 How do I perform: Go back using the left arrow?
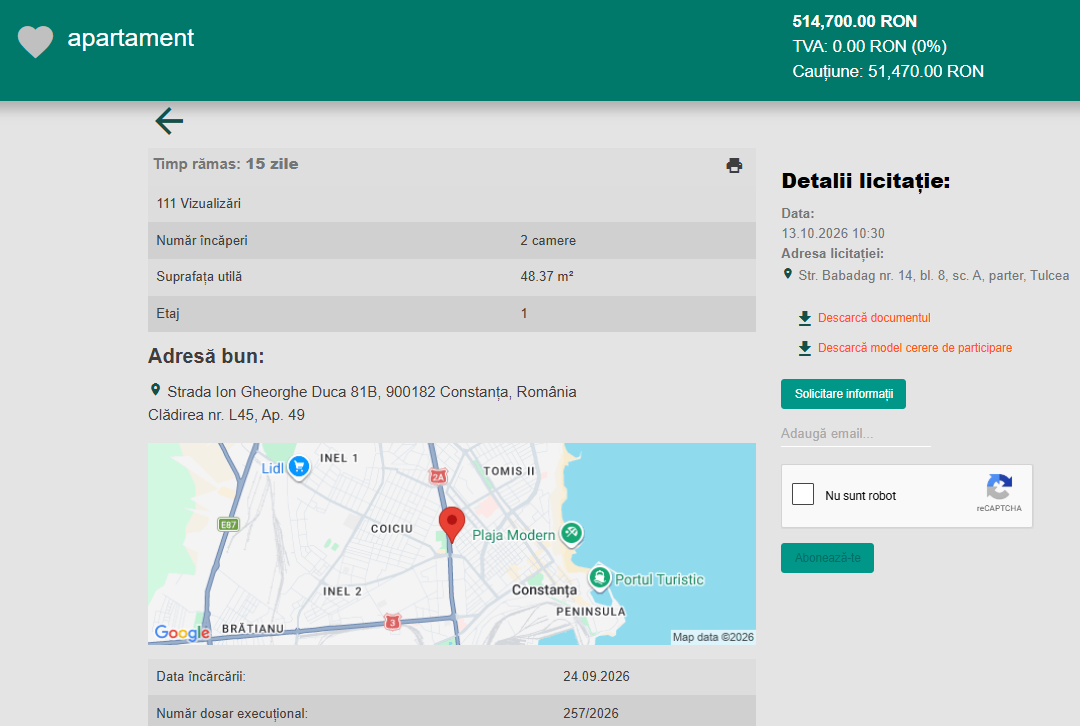point(169,121)
